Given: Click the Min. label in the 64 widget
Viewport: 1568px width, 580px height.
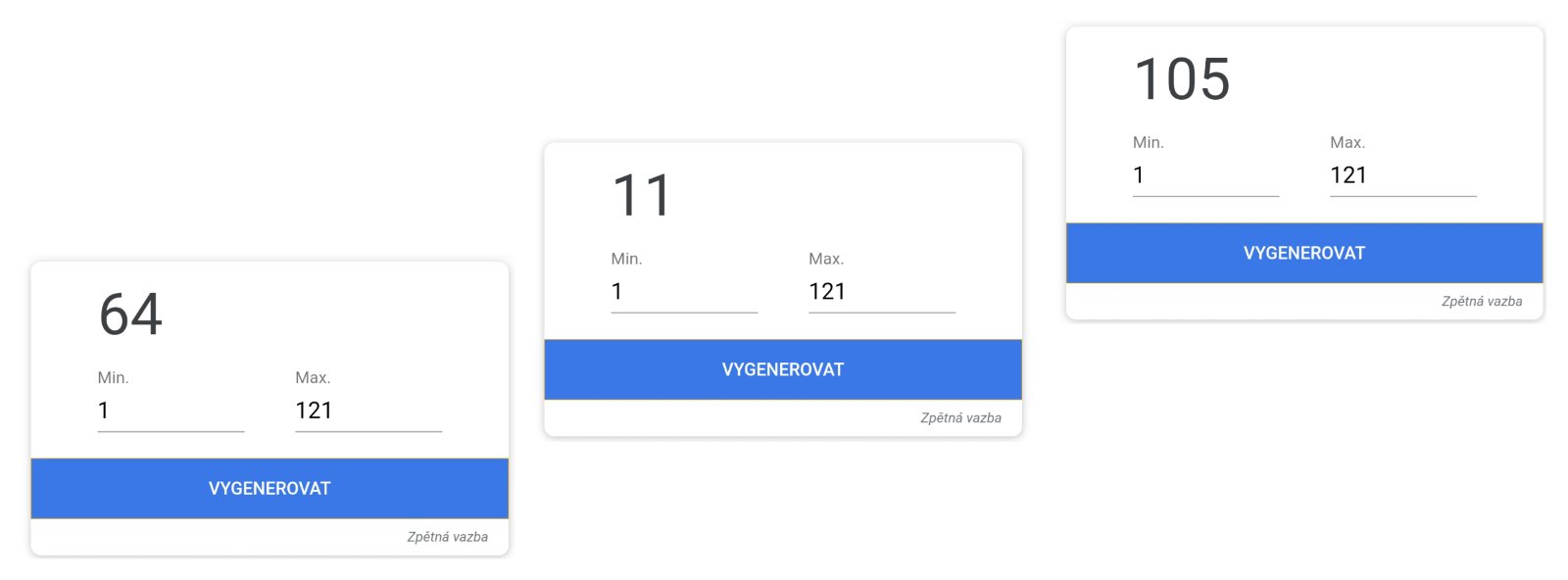Looking at the screenshot, I should click(x=113, y=377).
